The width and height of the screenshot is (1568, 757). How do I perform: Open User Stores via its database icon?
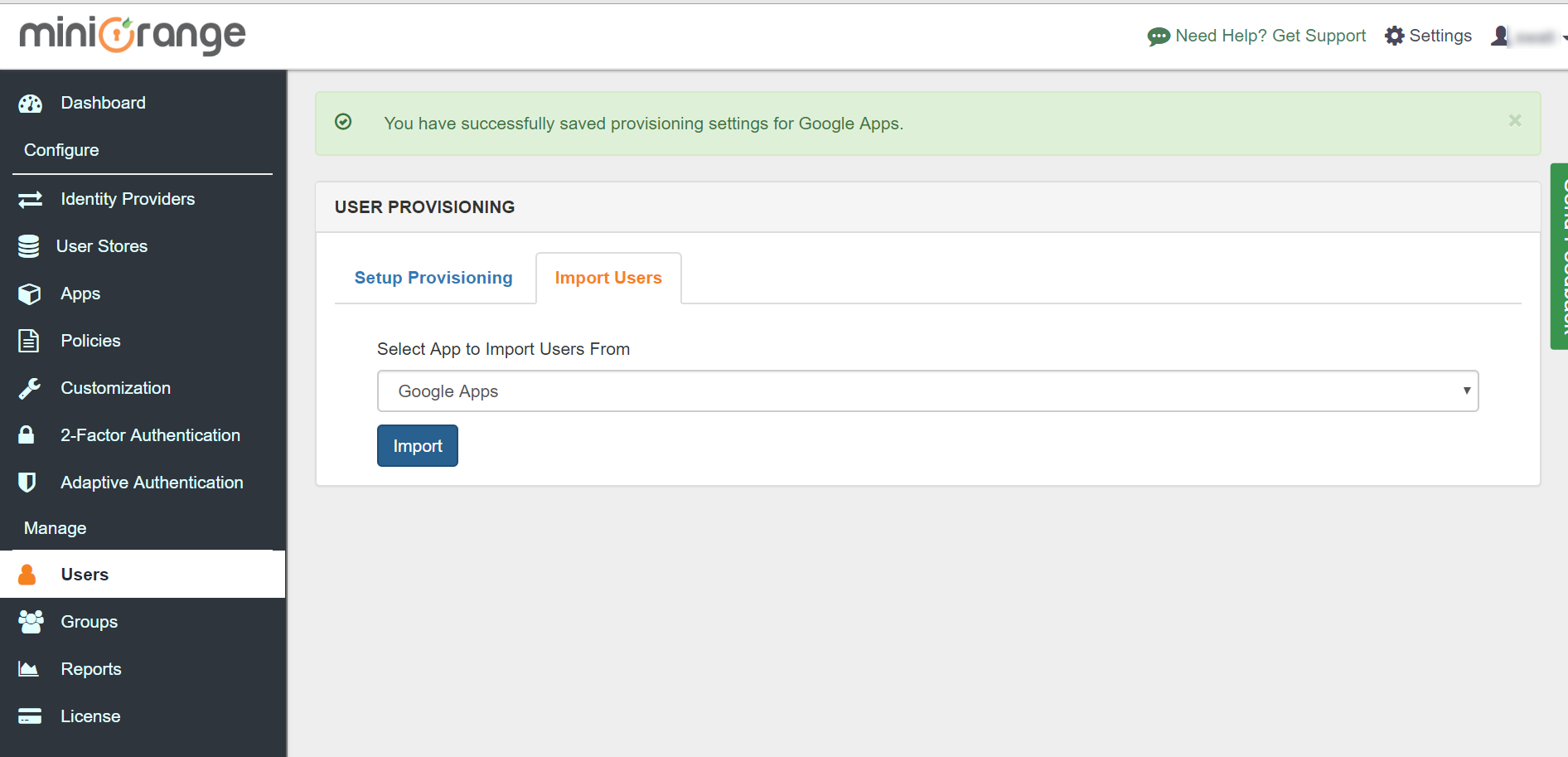(28, 245)
